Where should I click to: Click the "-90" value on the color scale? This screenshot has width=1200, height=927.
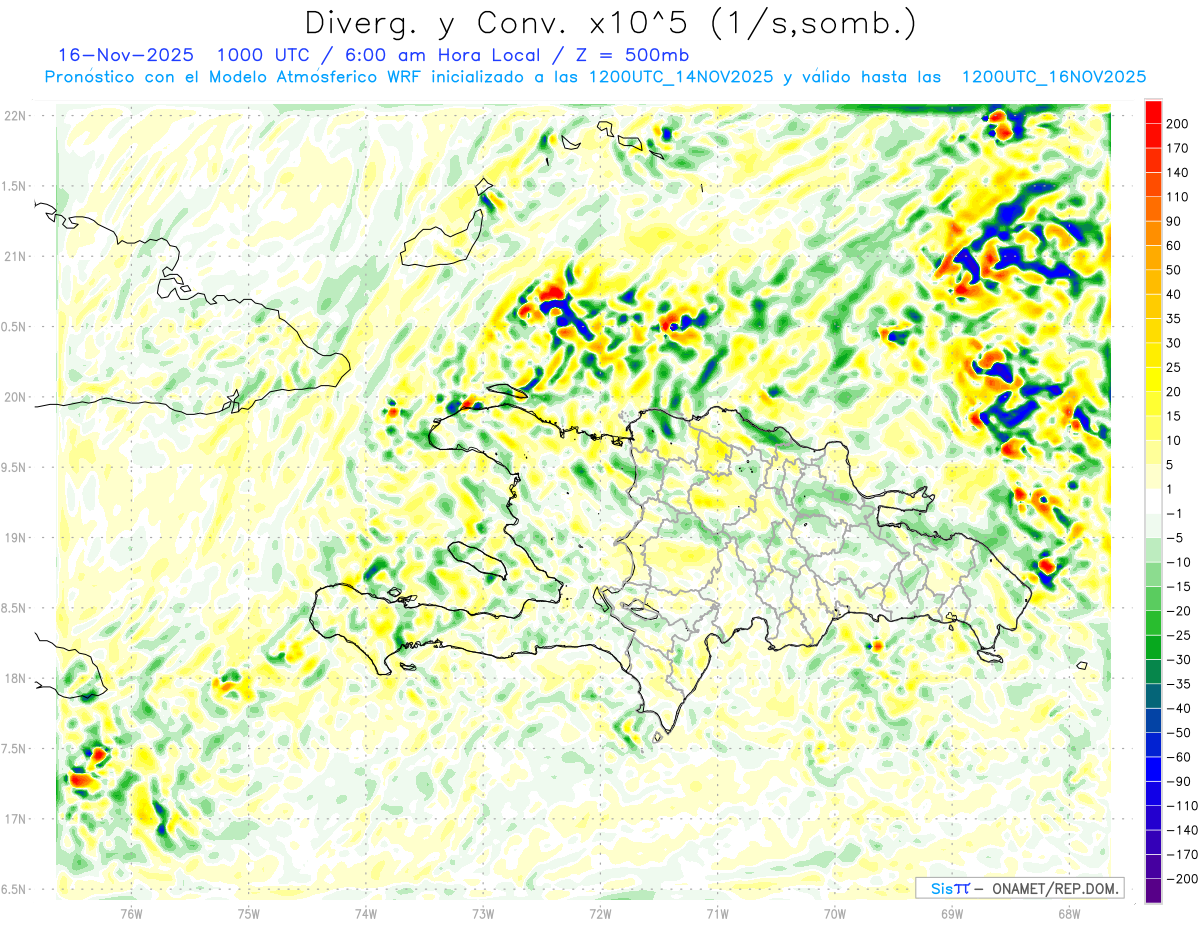click(1179, 782)
